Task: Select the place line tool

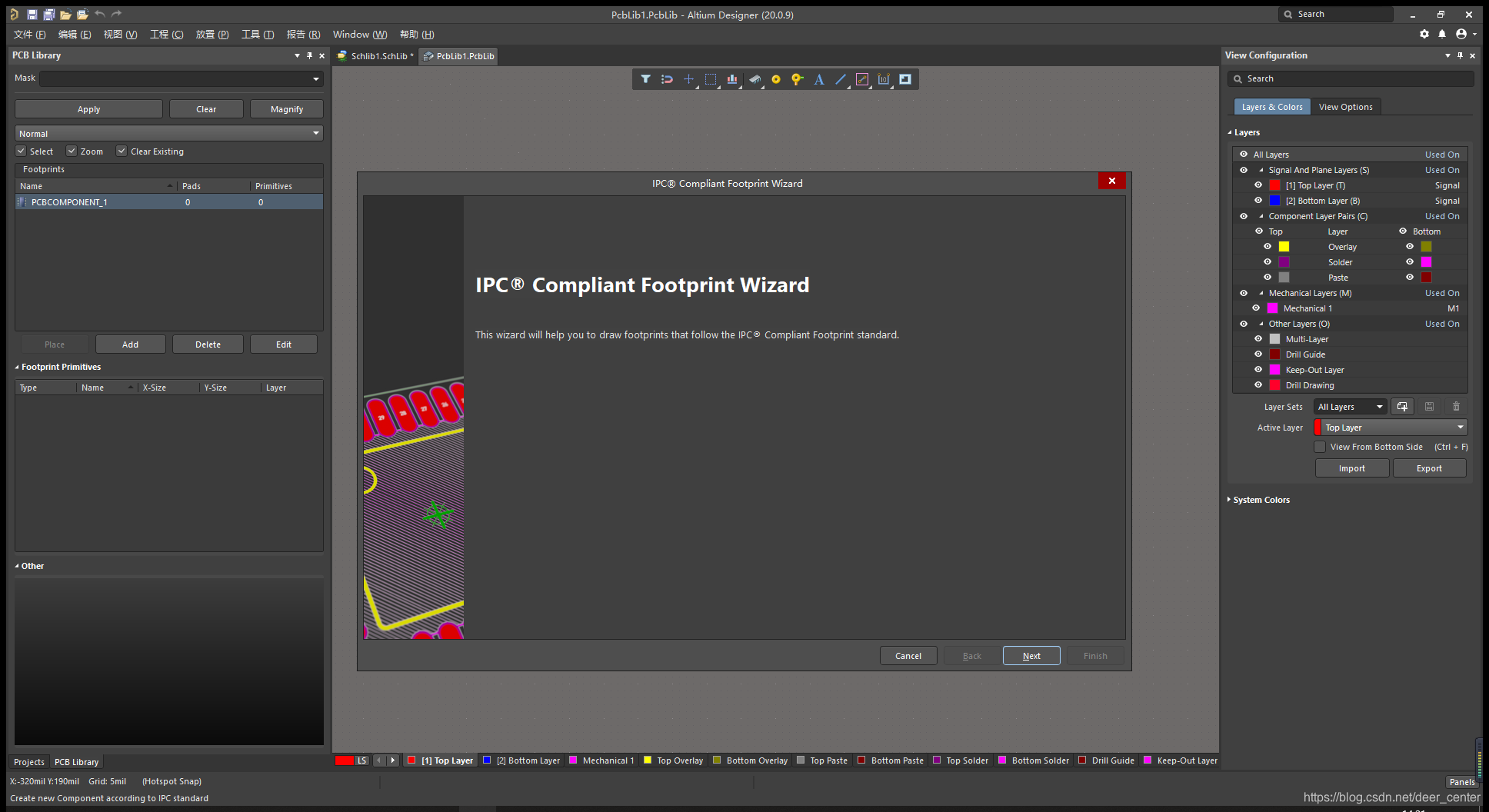Action: click(x=841, y=79)
